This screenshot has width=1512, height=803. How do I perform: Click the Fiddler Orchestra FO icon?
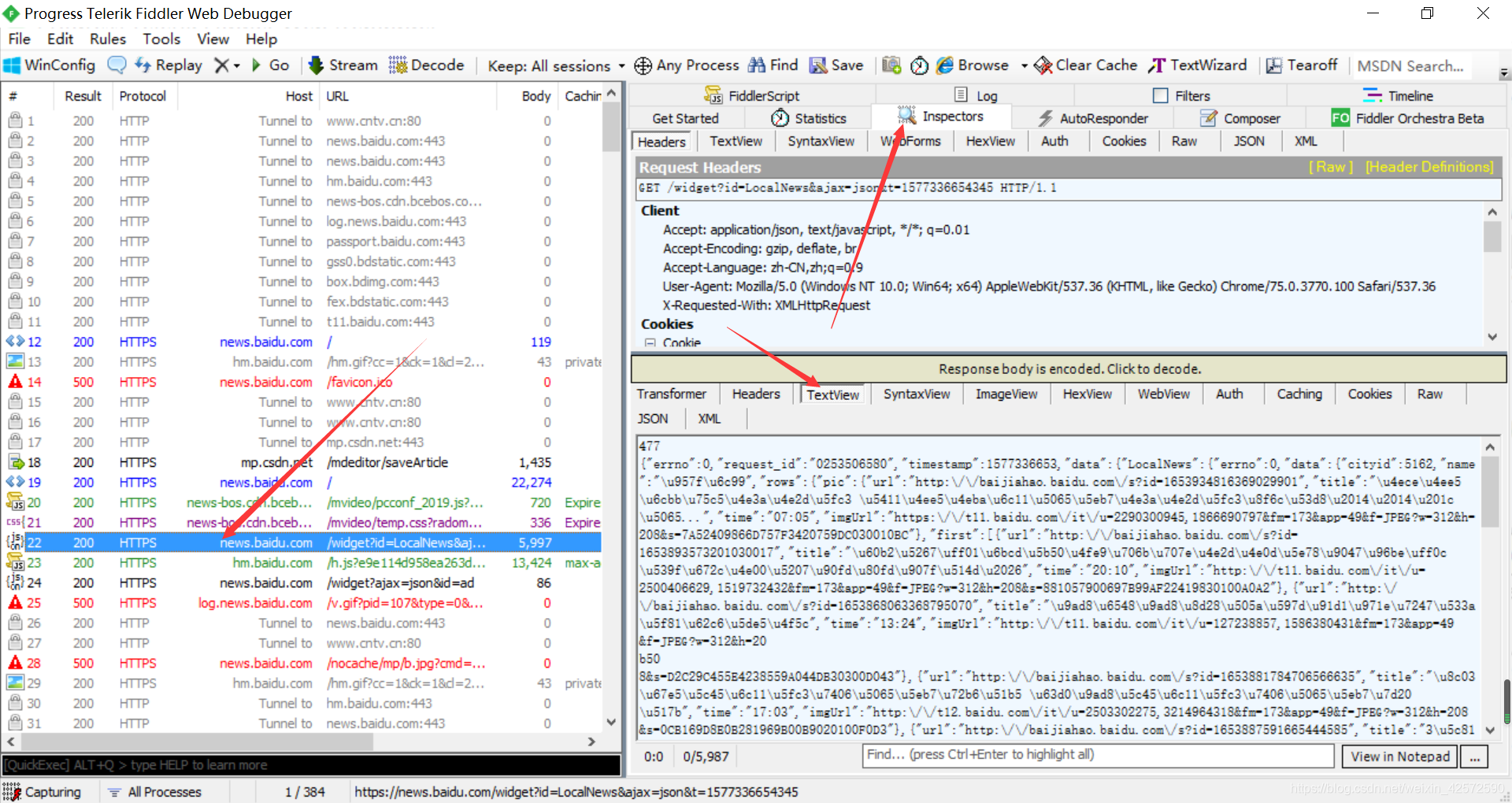(1340, 118)
